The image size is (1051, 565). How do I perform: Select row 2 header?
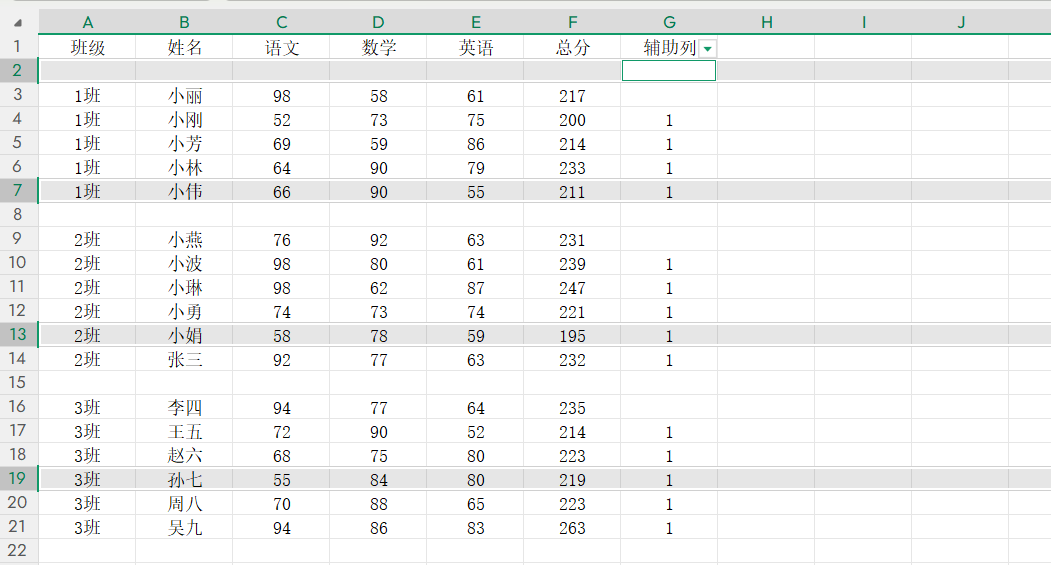click(18, 71)
